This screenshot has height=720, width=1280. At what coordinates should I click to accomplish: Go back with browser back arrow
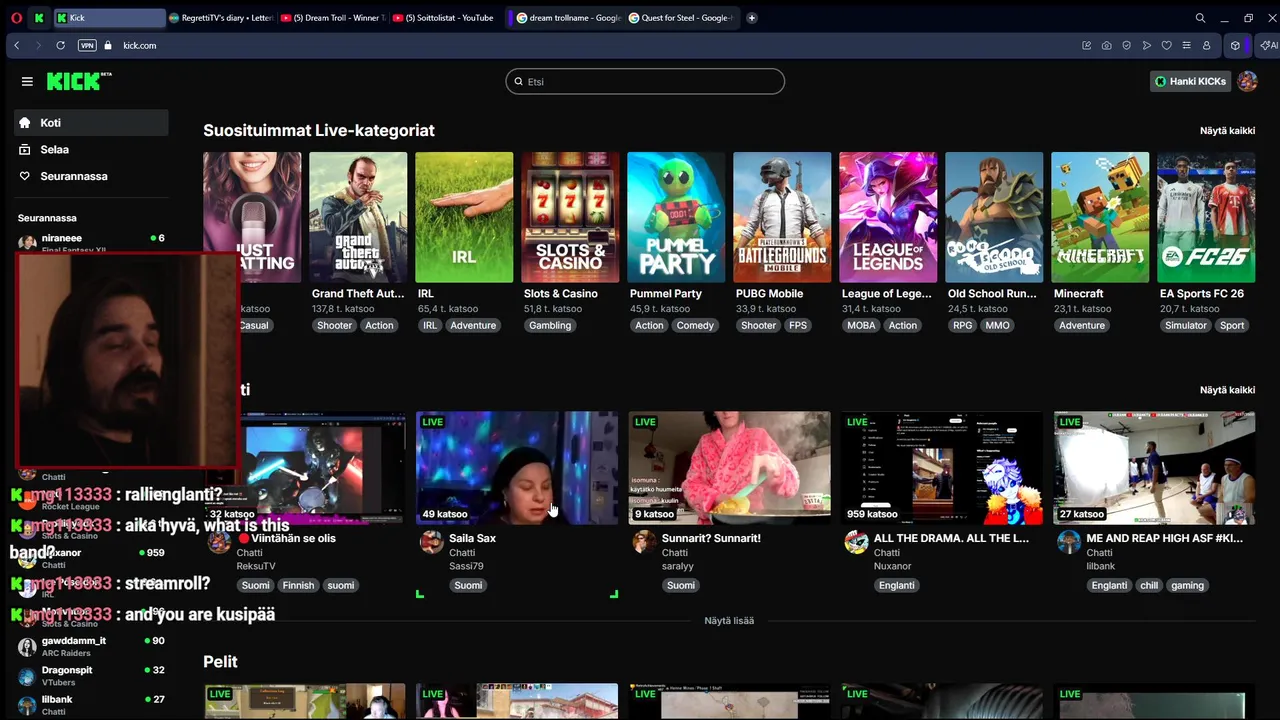pos(16,46)
